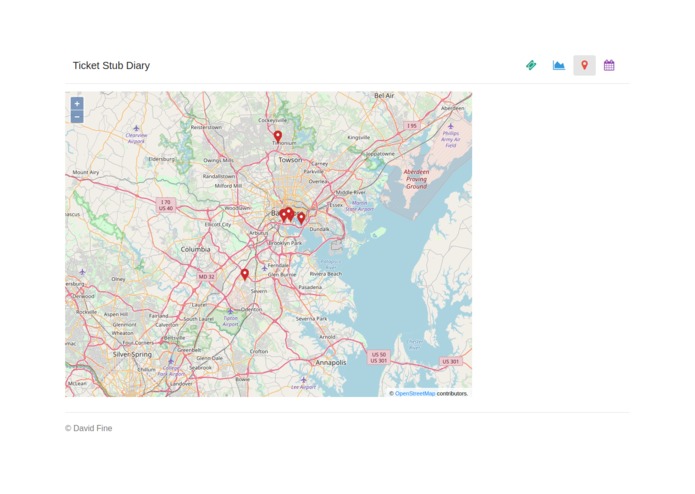The width and height of the screenshot is (695, 494).
Task: Click the David Fine copyright text
Action: [x=89, y=428]
